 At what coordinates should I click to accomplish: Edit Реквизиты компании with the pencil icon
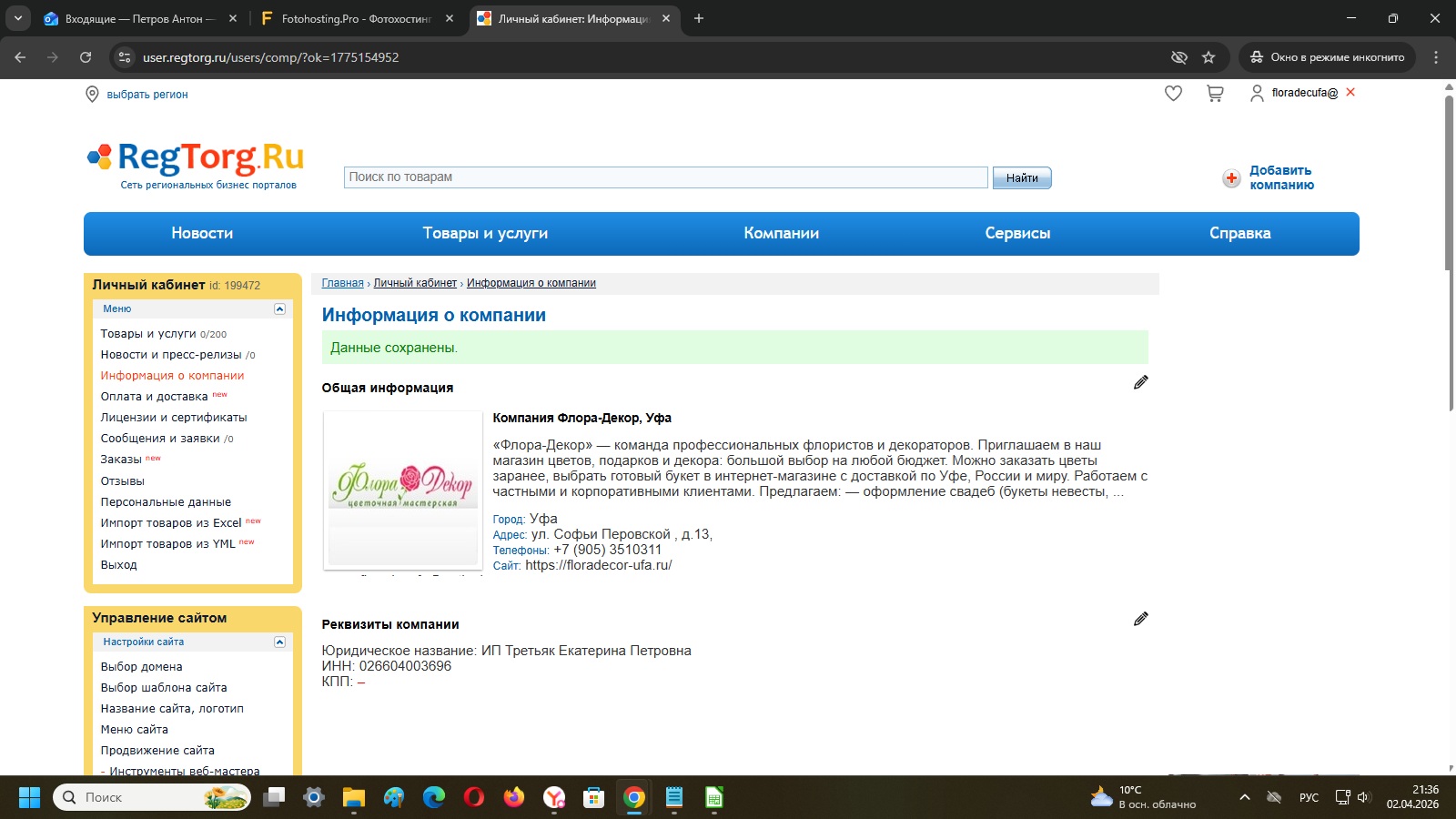coord(1141,619)
